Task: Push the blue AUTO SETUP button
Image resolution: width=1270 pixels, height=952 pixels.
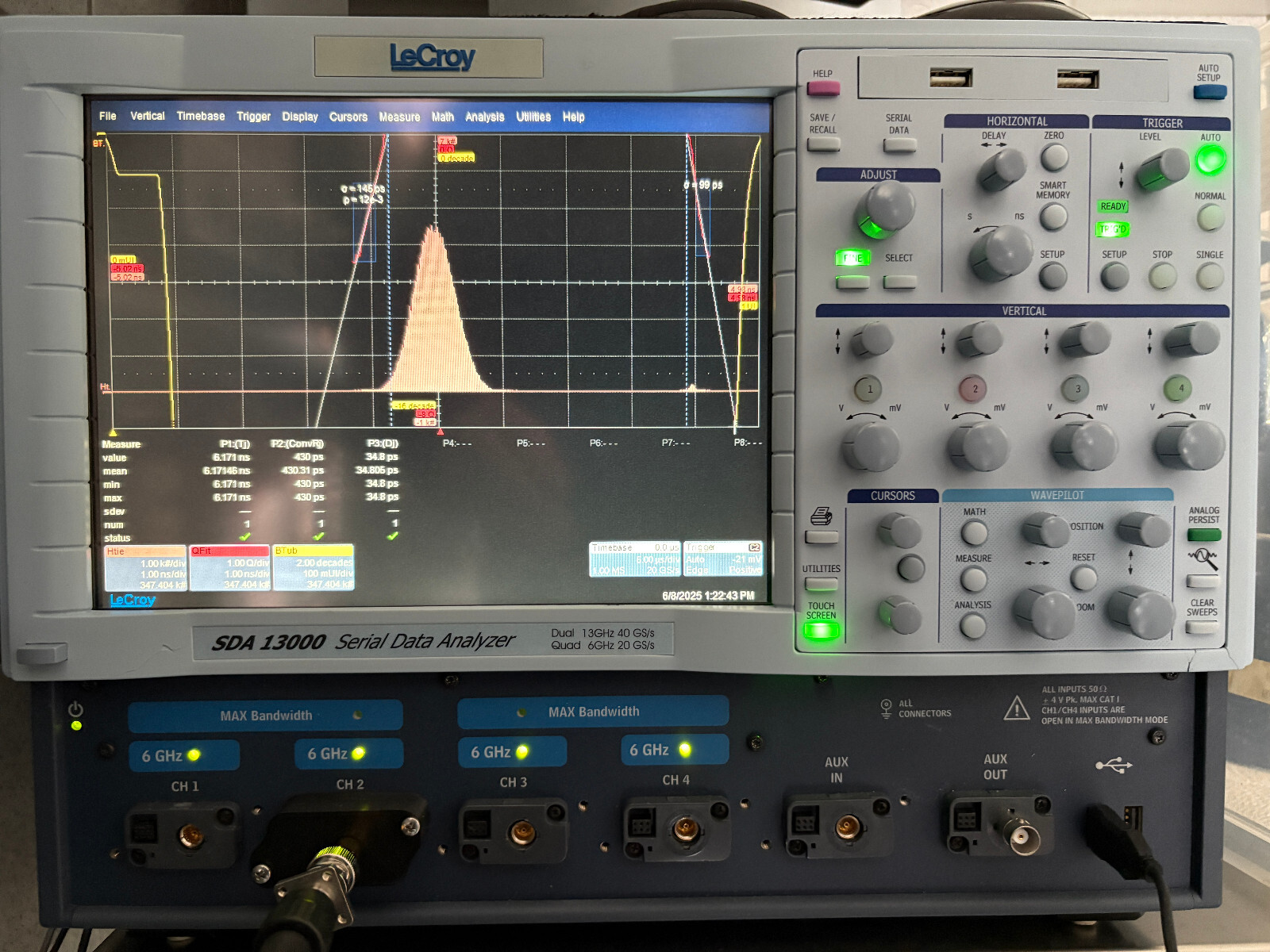Action: 1210,92
